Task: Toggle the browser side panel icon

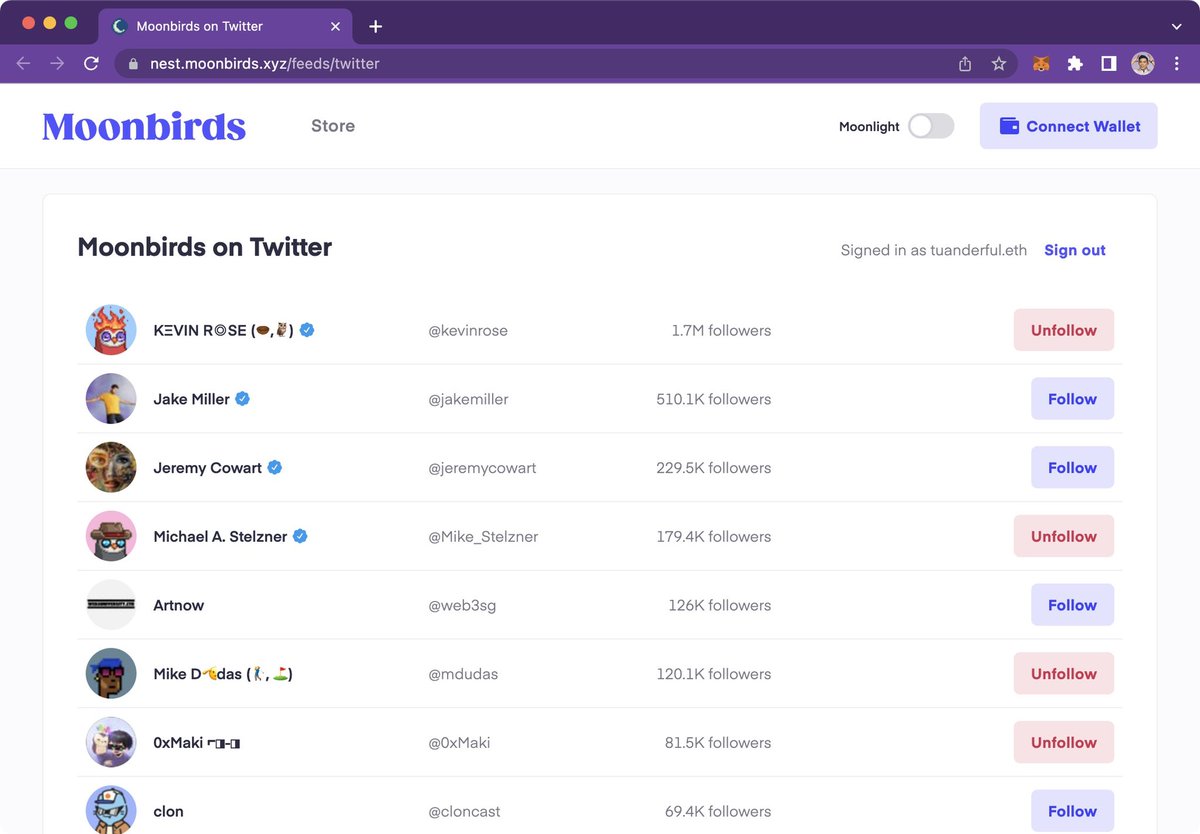Action: (1109, 64)
